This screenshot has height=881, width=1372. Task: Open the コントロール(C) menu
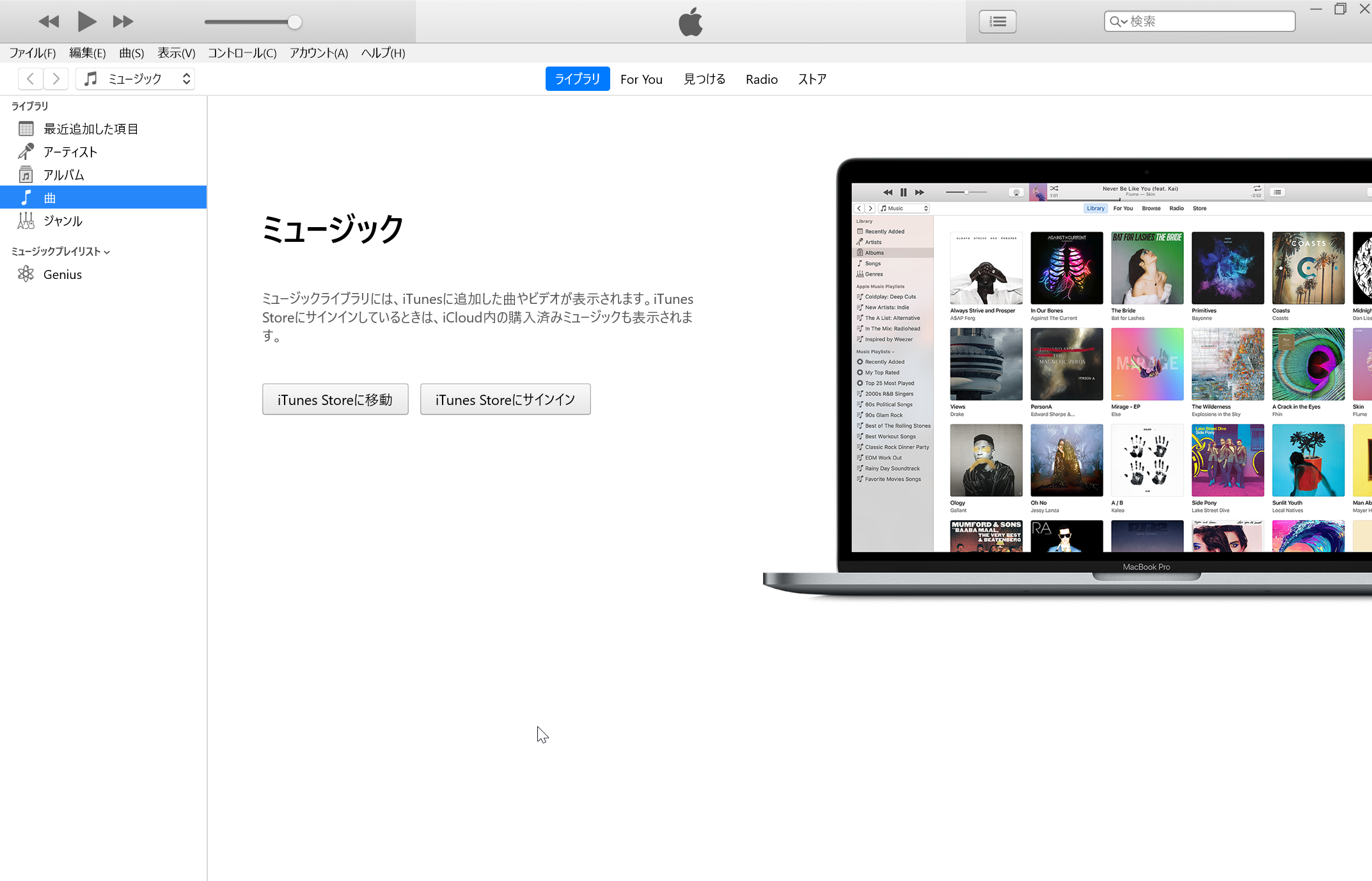(x=242, y=53)
